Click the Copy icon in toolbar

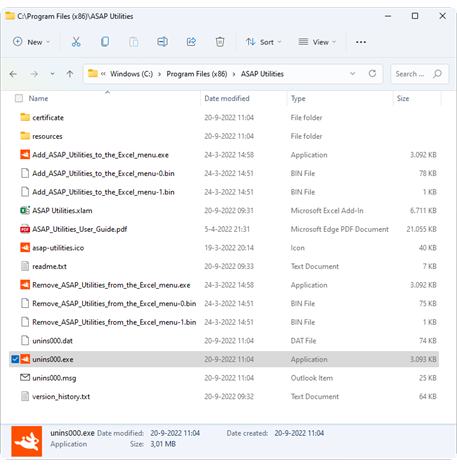click(x=105, y=42)
